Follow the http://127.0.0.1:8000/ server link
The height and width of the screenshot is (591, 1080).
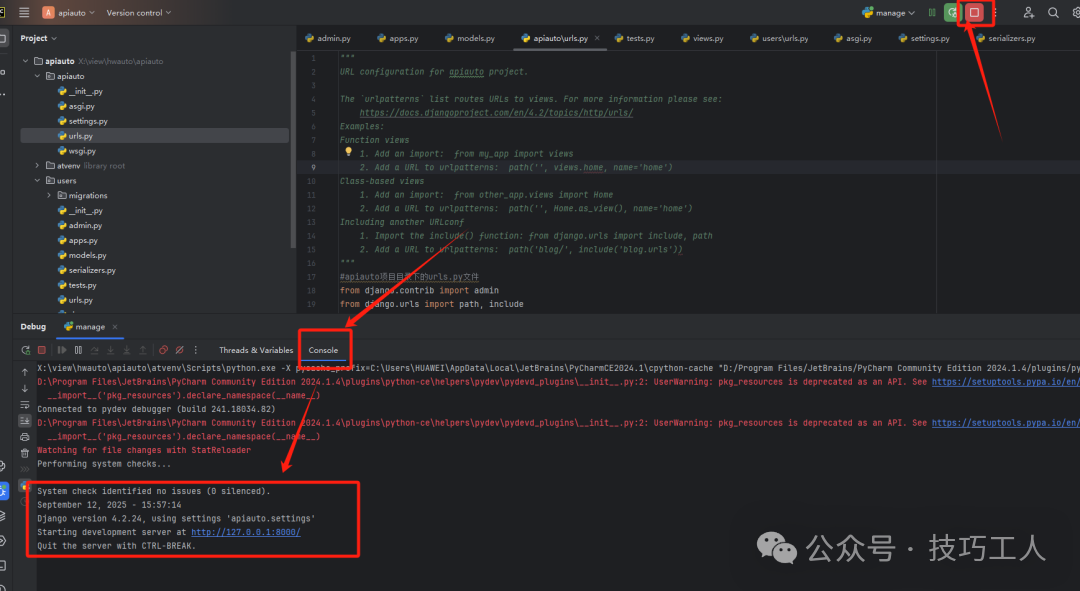point(245,531)
